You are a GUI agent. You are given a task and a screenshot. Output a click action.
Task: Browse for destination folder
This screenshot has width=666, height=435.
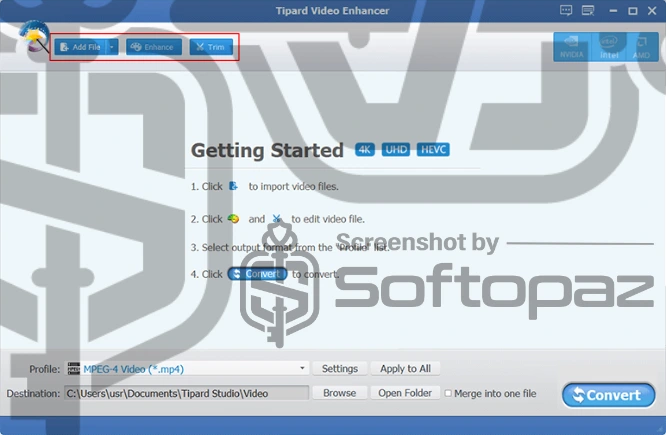340,393
